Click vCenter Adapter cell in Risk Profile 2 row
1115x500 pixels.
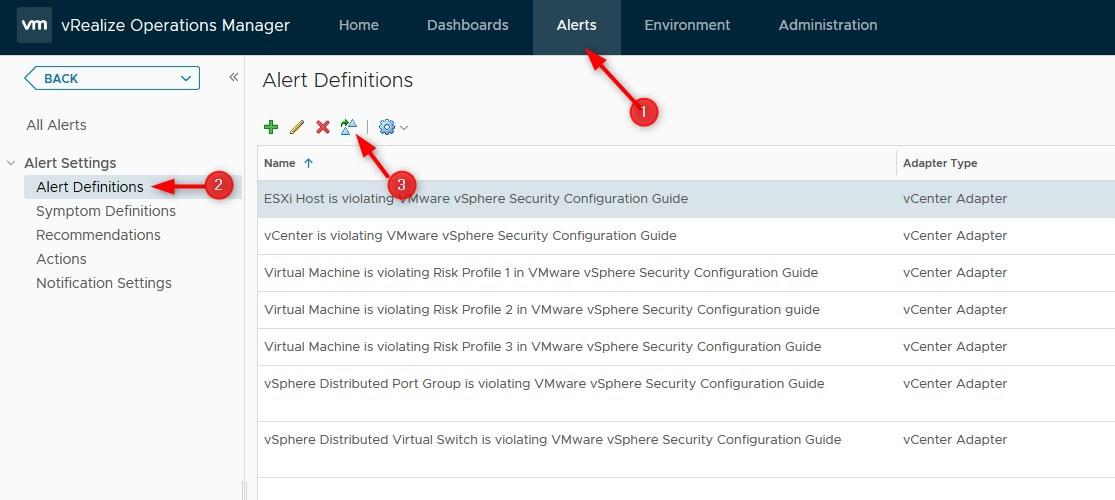tap(955, 310)
